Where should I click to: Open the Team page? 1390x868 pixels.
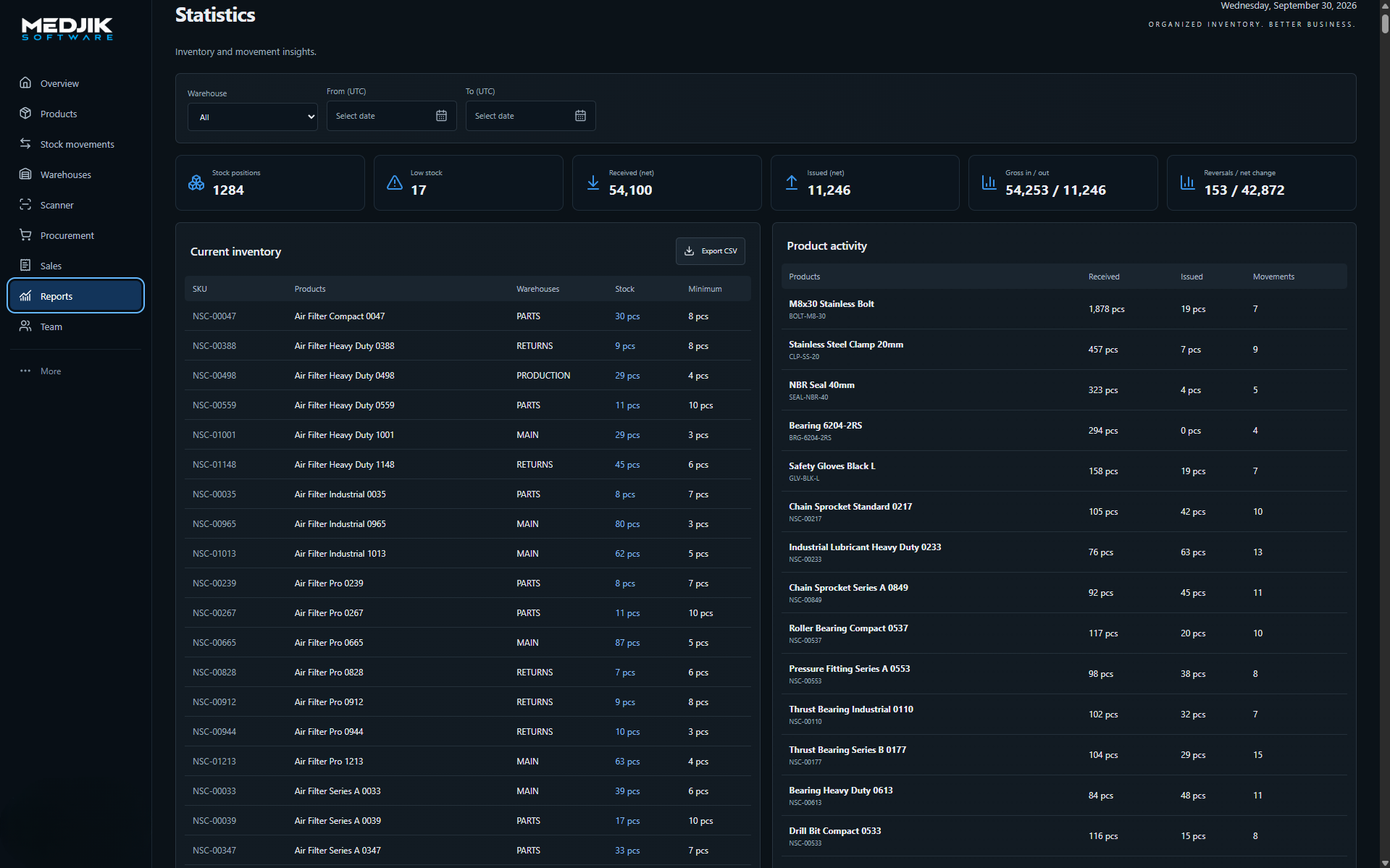(x=76, y=326)
